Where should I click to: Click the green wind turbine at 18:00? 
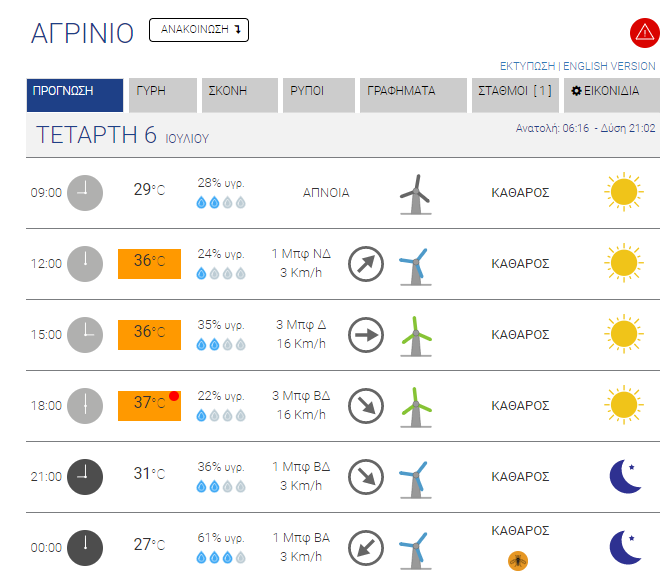414,406
